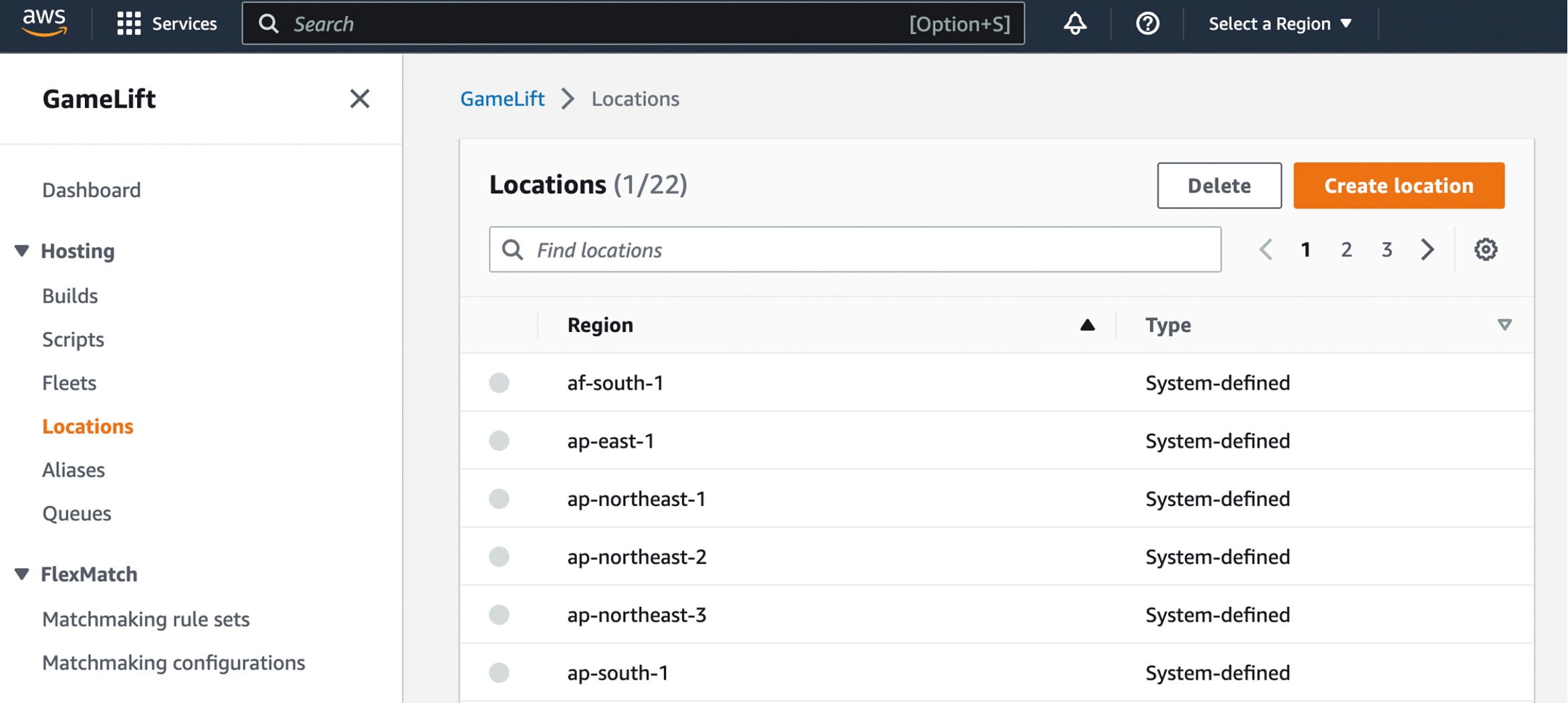Image resolution: width=1568 pixels, height=703 pixels.
Task: Open Locations in the sidebar
Action: pos(88,426)
